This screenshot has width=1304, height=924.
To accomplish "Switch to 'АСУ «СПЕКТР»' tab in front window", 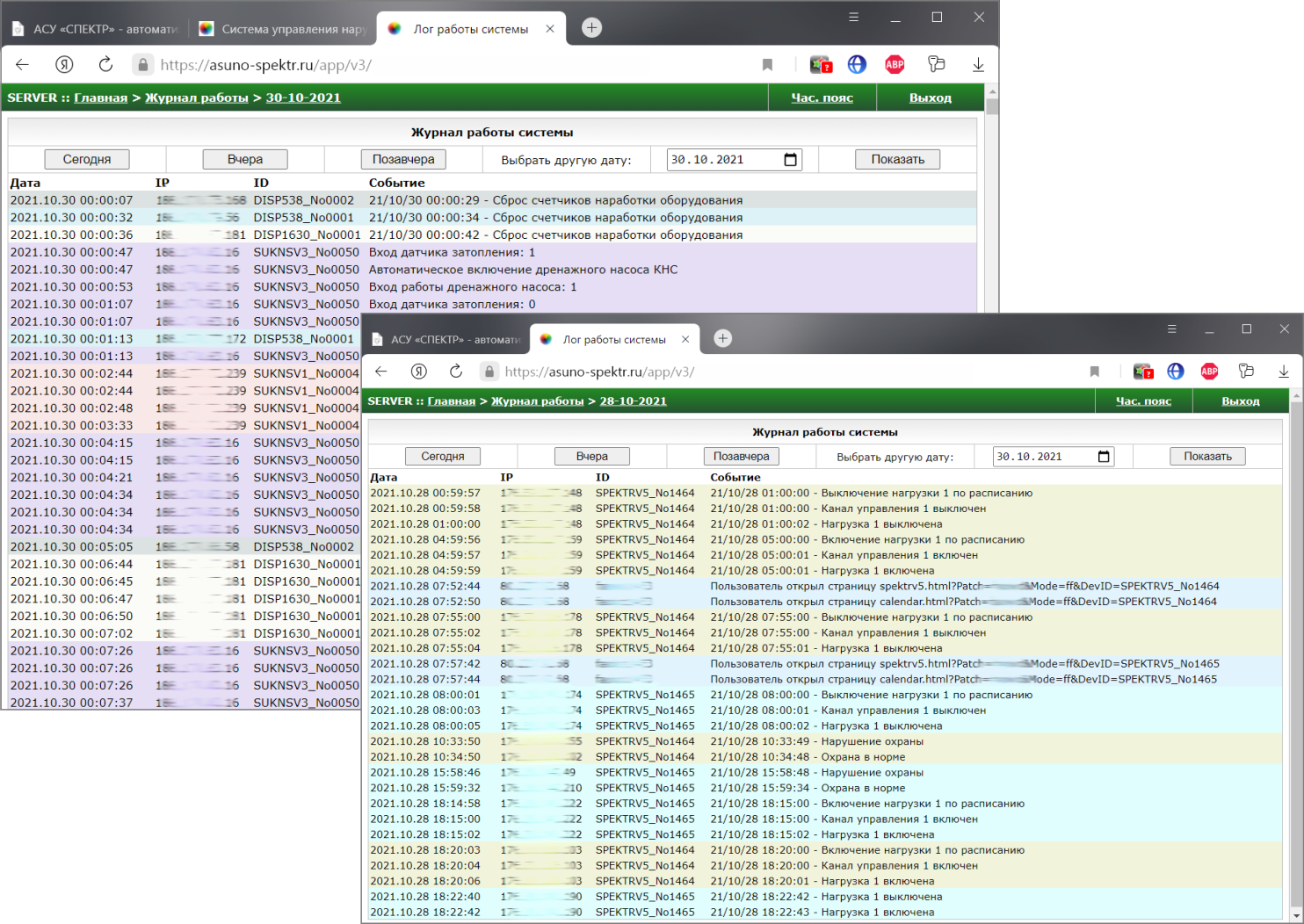I will coord(448,339).
